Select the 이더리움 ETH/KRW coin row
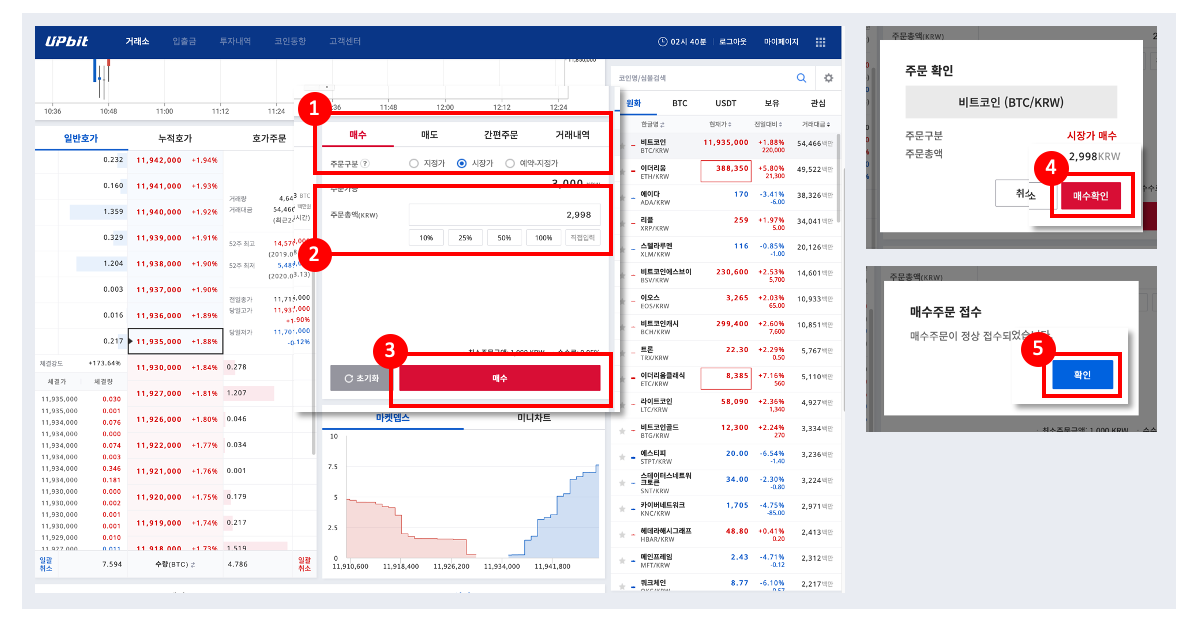 (724, 172)
